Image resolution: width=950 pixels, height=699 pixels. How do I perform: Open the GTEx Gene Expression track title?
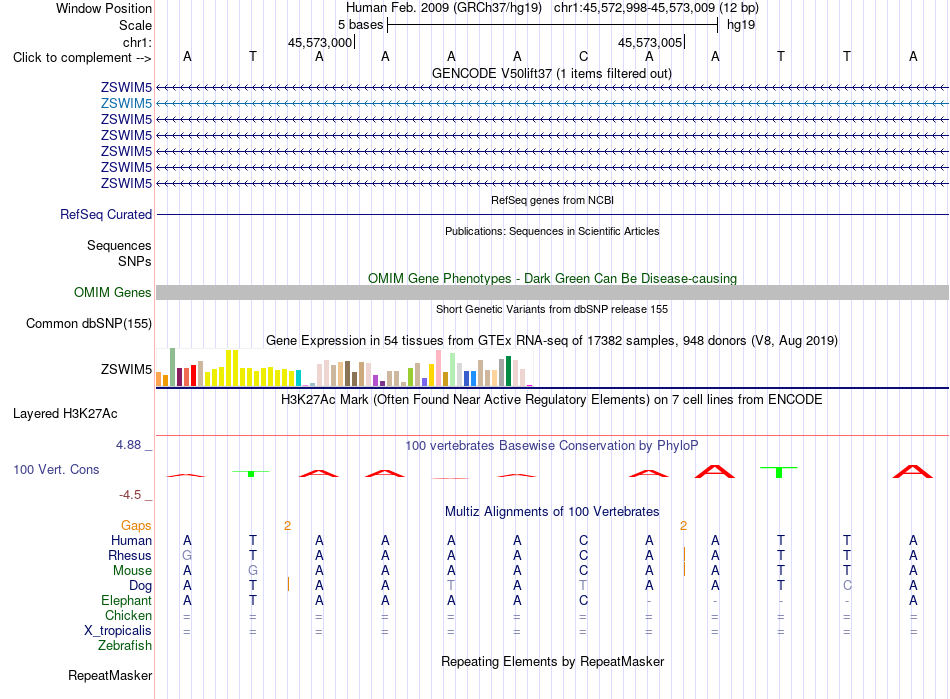pyautogui.click(x=551, y=340)
